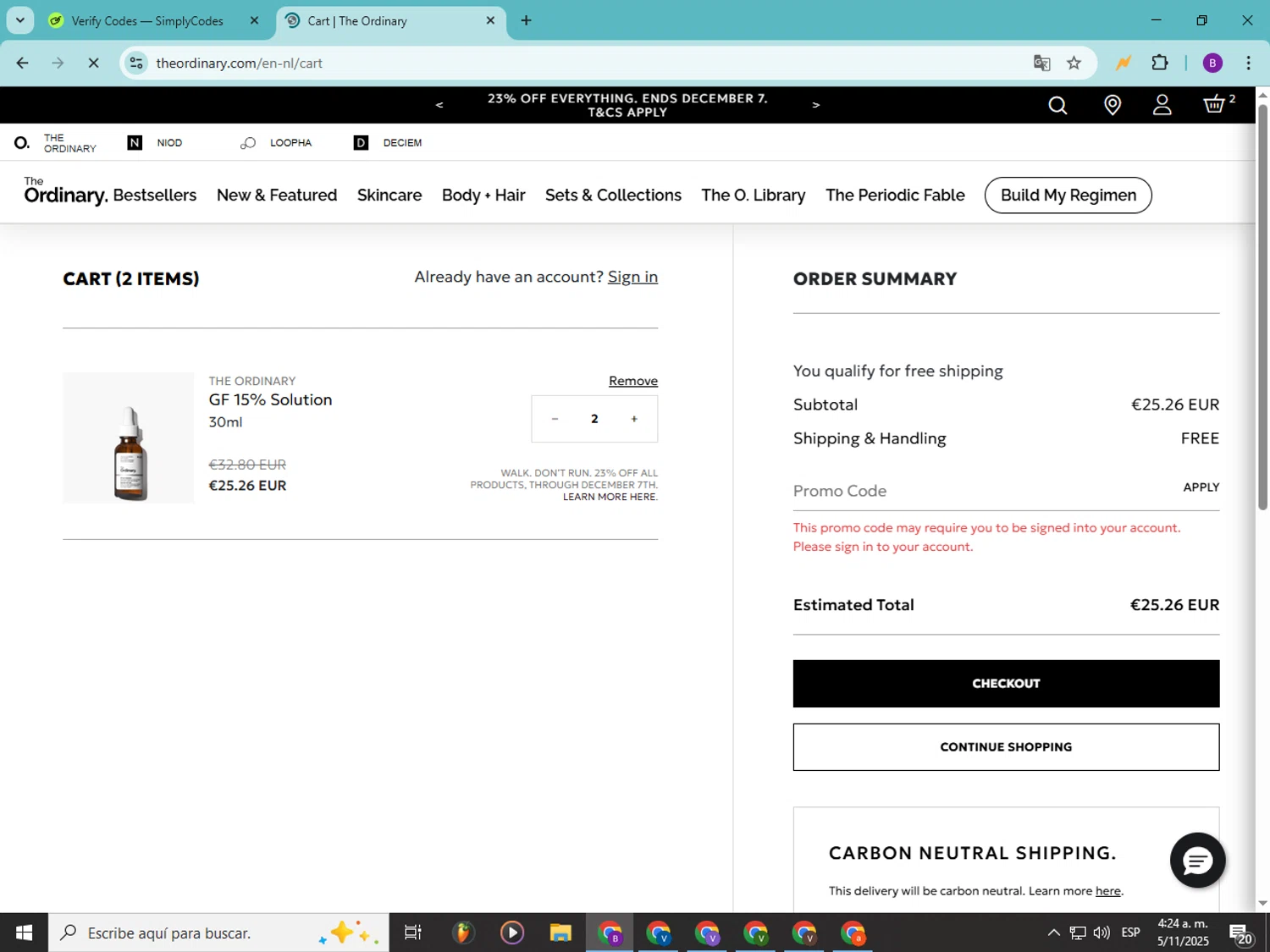Go back with the browser back arrow
The width and height of the screenshot is (1270, 952).
(23, 63)
